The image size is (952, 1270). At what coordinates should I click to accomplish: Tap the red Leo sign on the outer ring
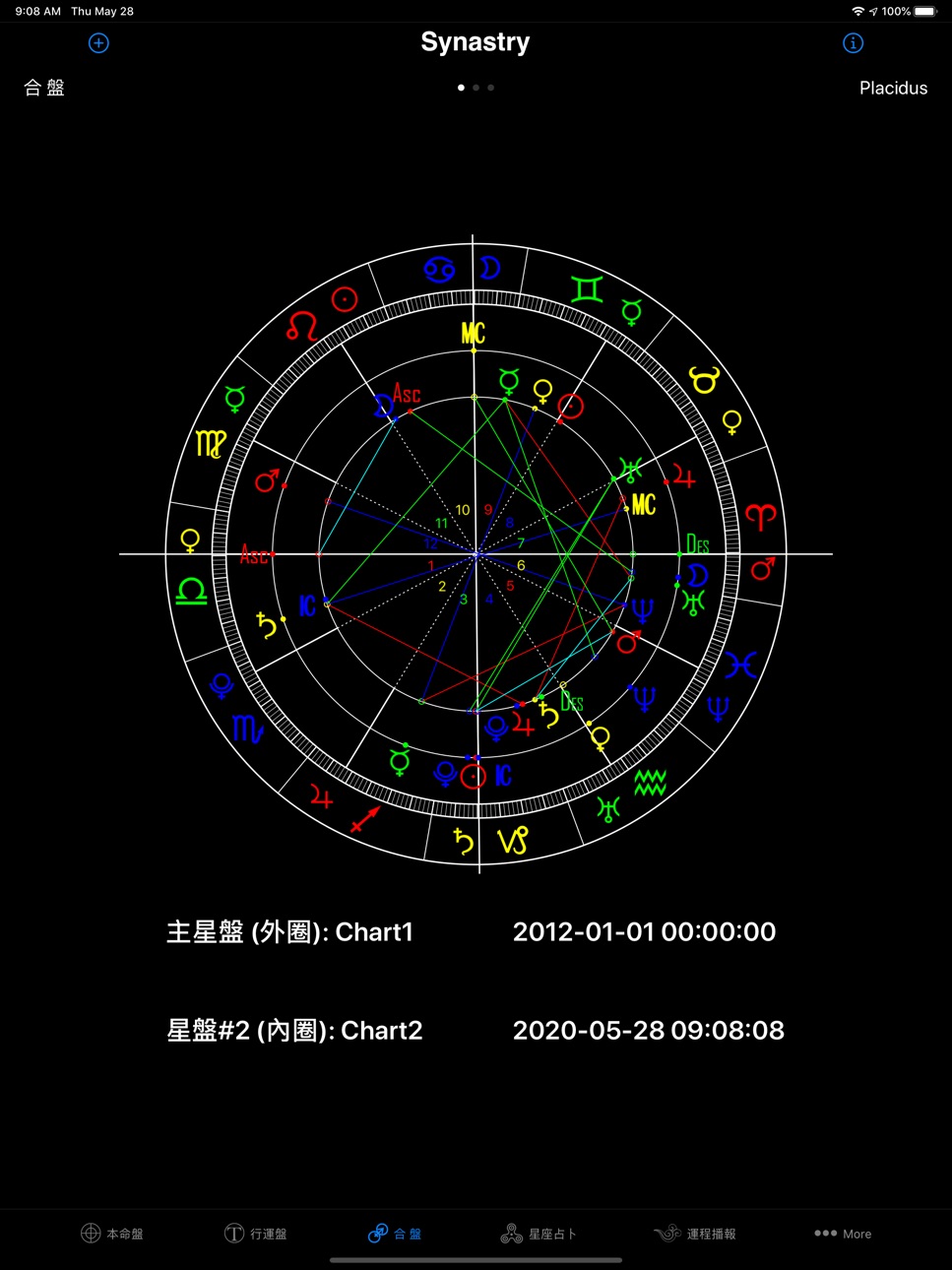(302, 326)
